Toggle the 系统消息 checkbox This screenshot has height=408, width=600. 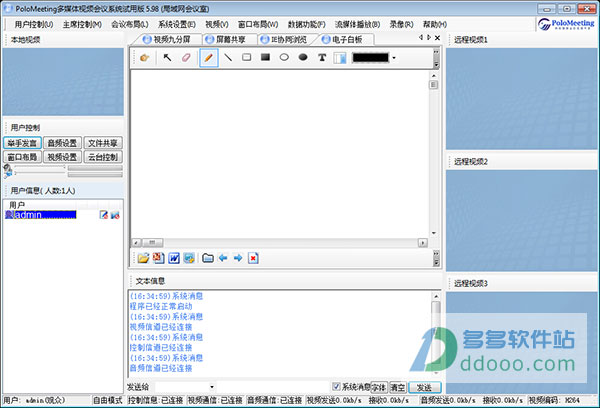click(x=336, y=387)
